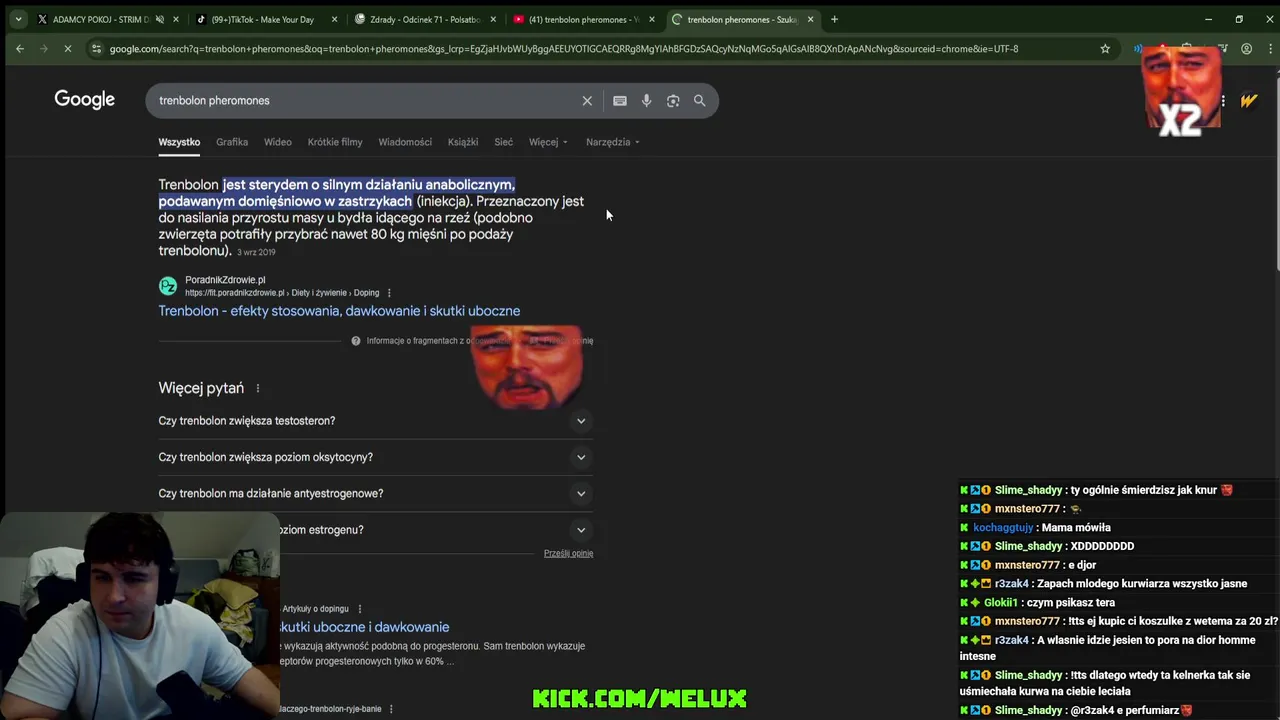Click the Google logo
1280x720 pixels.
click(x=84, y=99)
